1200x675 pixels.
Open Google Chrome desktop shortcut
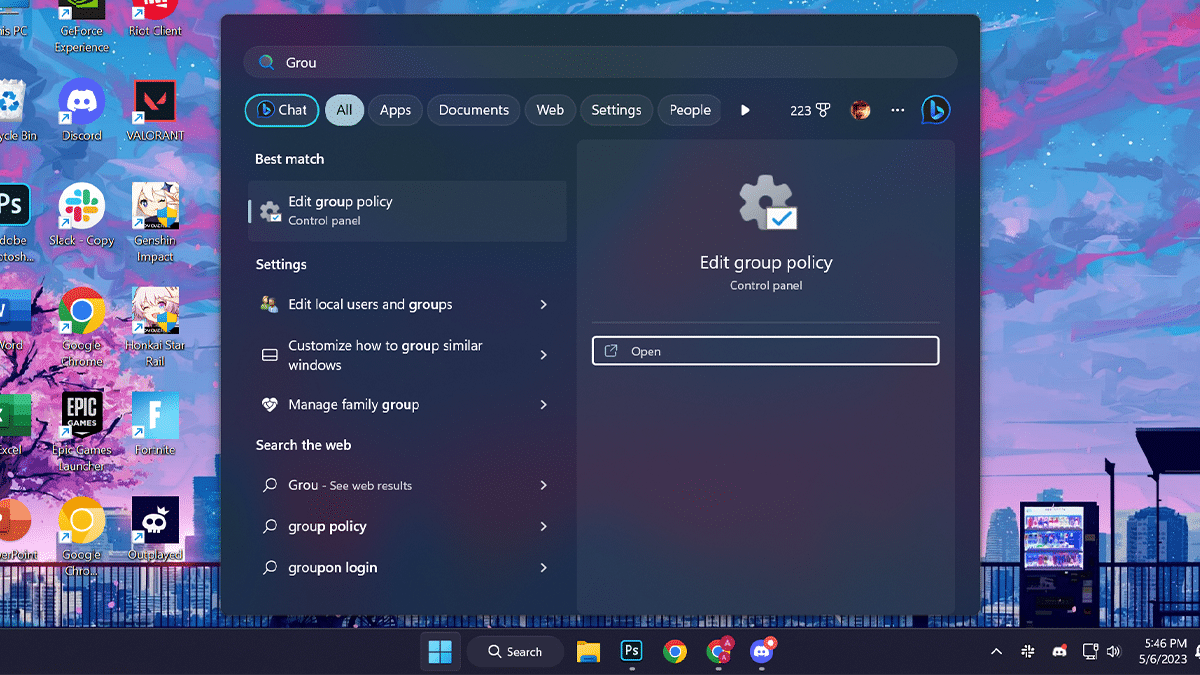pyautogui.click(x=82, y=328)
